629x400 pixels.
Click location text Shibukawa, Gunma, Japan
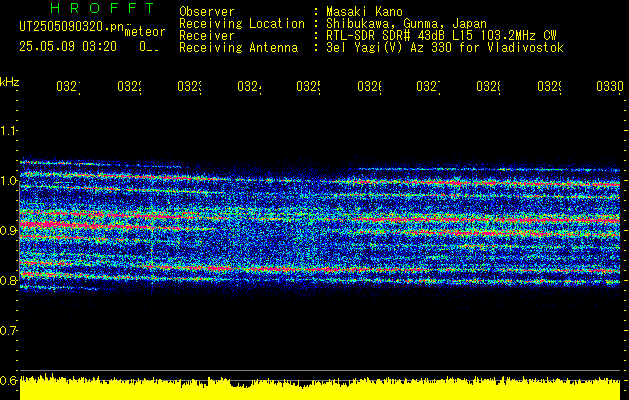[x=406, y=24]
